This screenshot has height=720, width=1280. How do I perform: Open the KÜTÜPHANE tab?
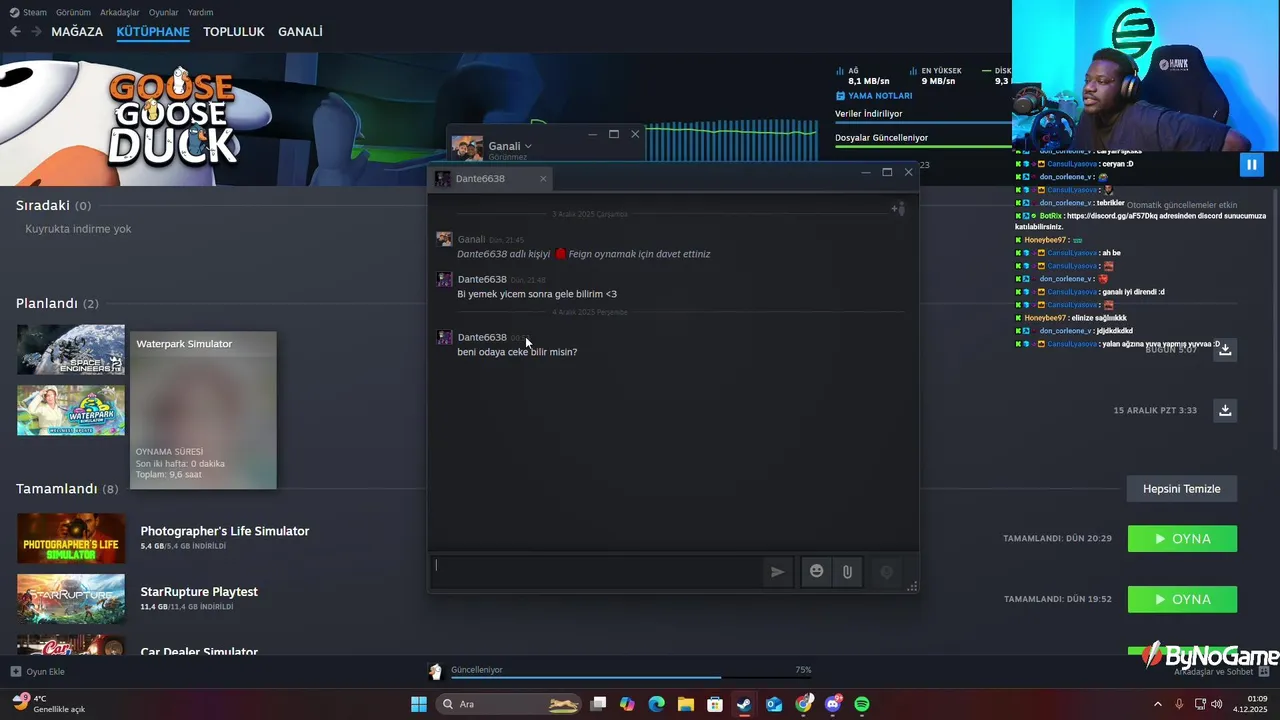[x=153, y=32]
